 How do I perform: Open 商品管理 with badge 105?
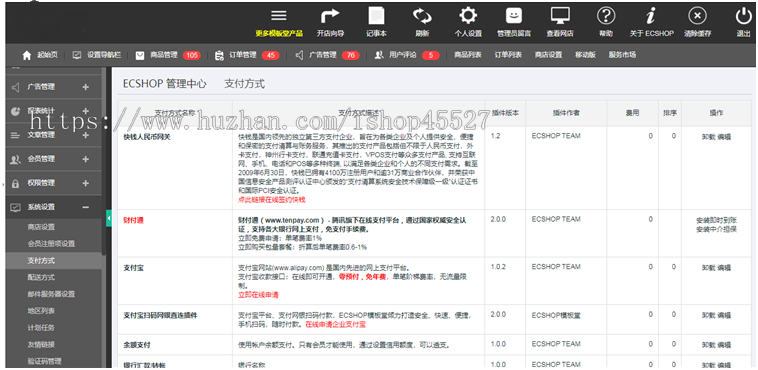pyautogui.click(x=168, y=55)
